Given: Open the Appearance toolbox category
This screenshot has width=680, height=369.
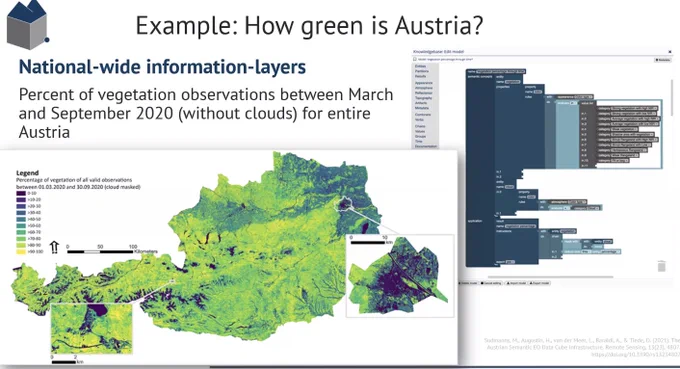Looking at the screenshot, I should coord(424,83).
